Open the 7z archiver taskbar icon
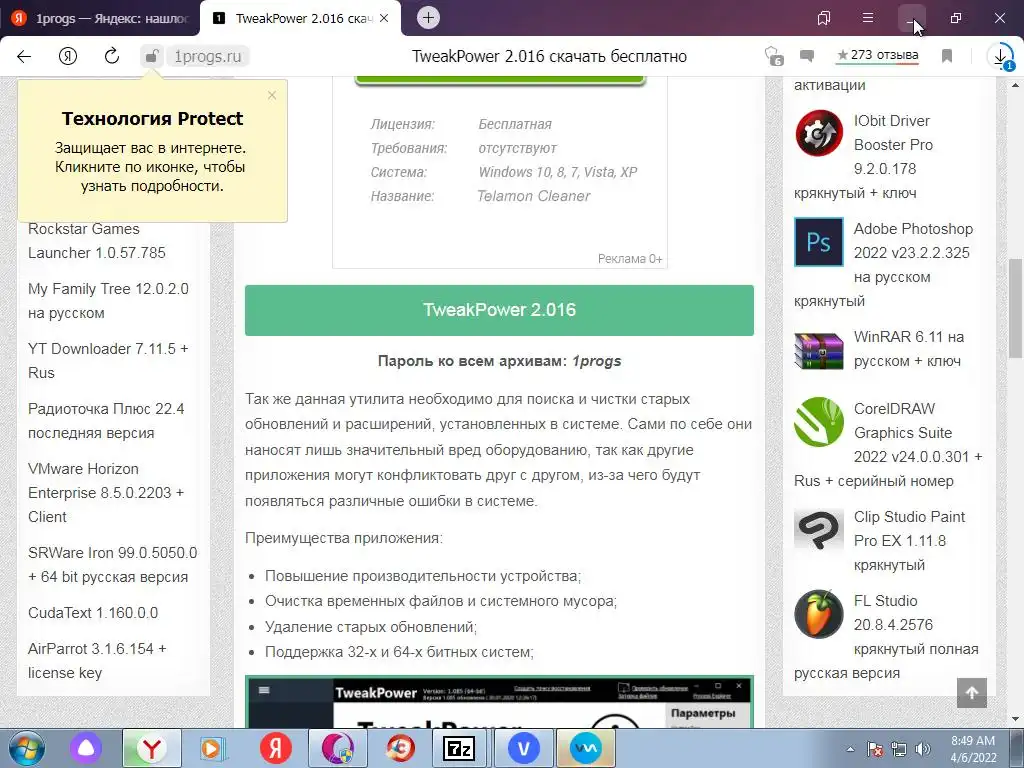Image resolution: width=1024 pixels, height=768 pixels. (x=458, y=748)
